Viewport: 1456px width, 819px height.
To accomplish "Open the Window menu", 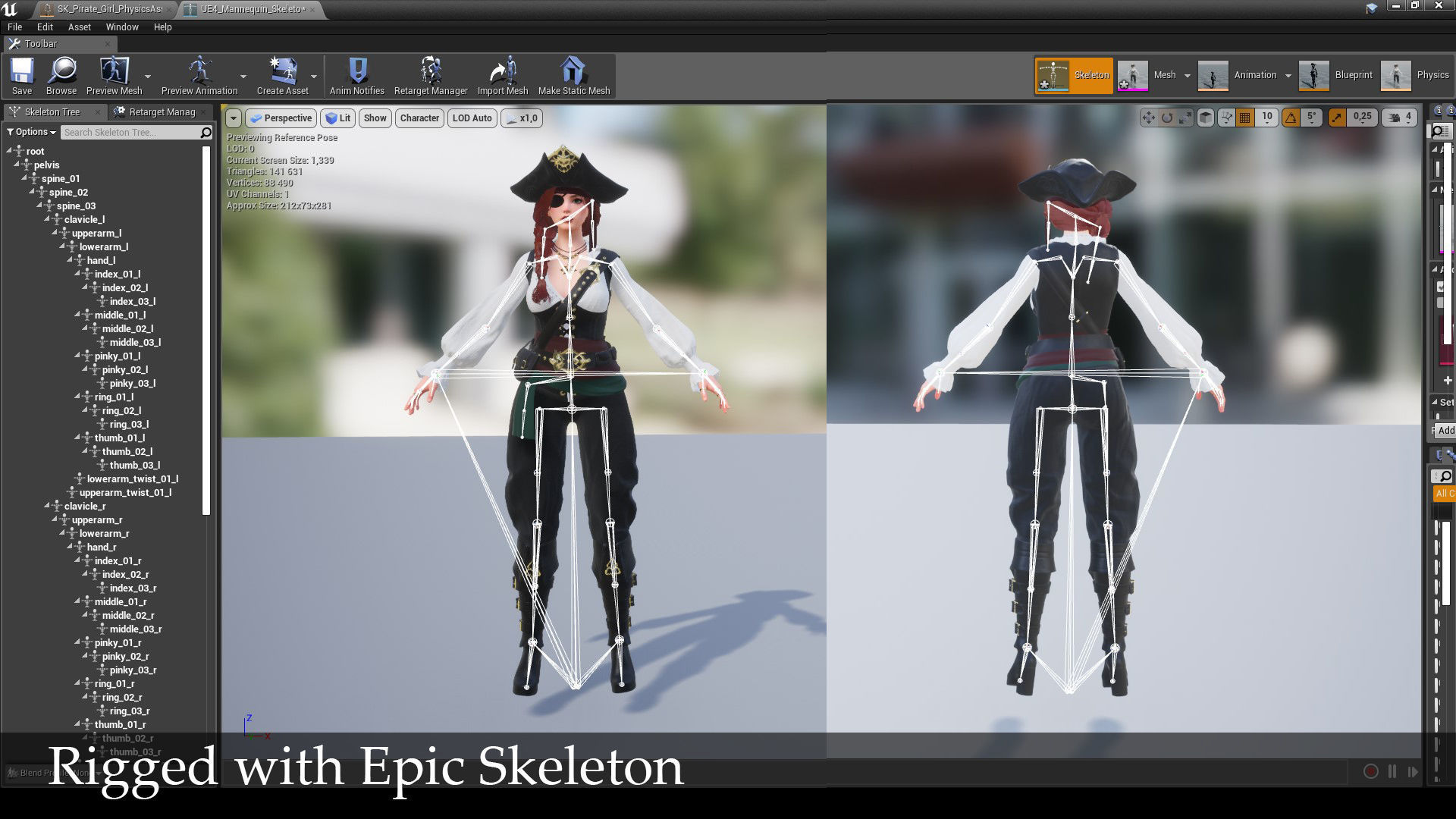I will (x=122, y=27).
